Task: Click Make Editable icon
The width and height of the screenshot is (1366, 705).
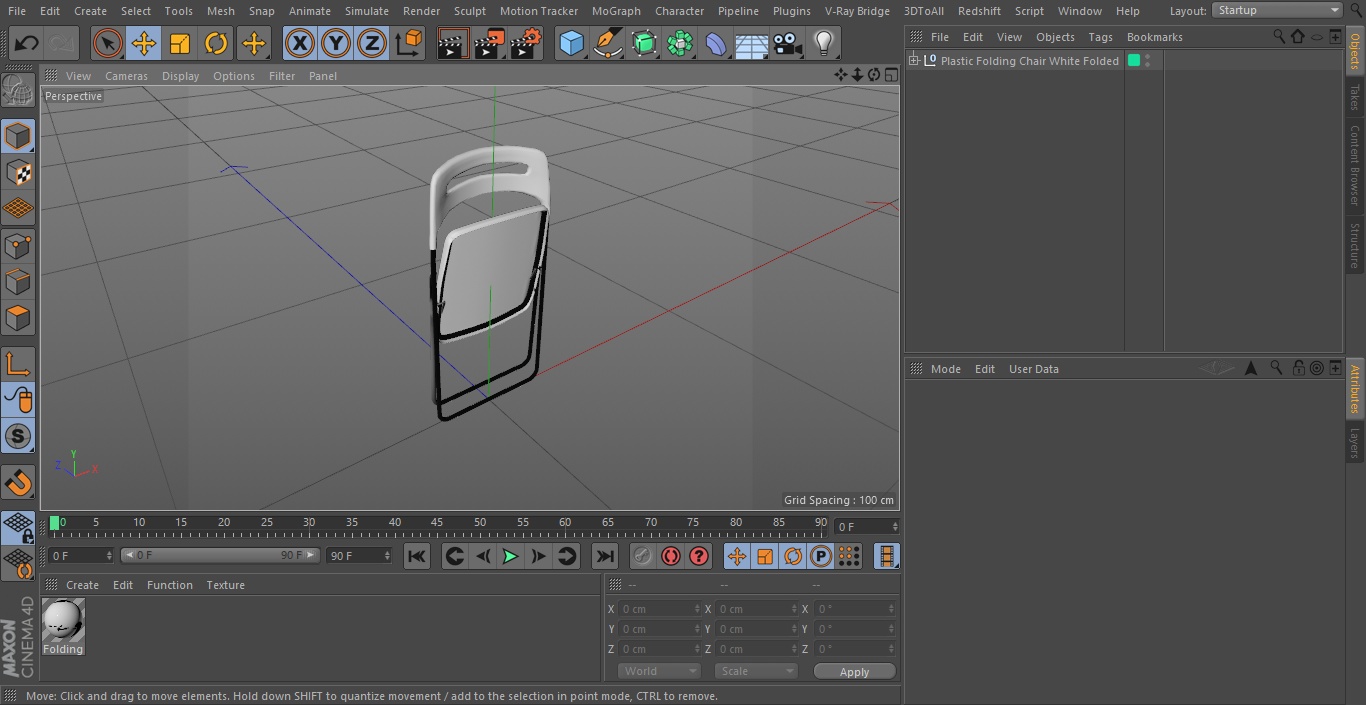Action: [18, 91]
